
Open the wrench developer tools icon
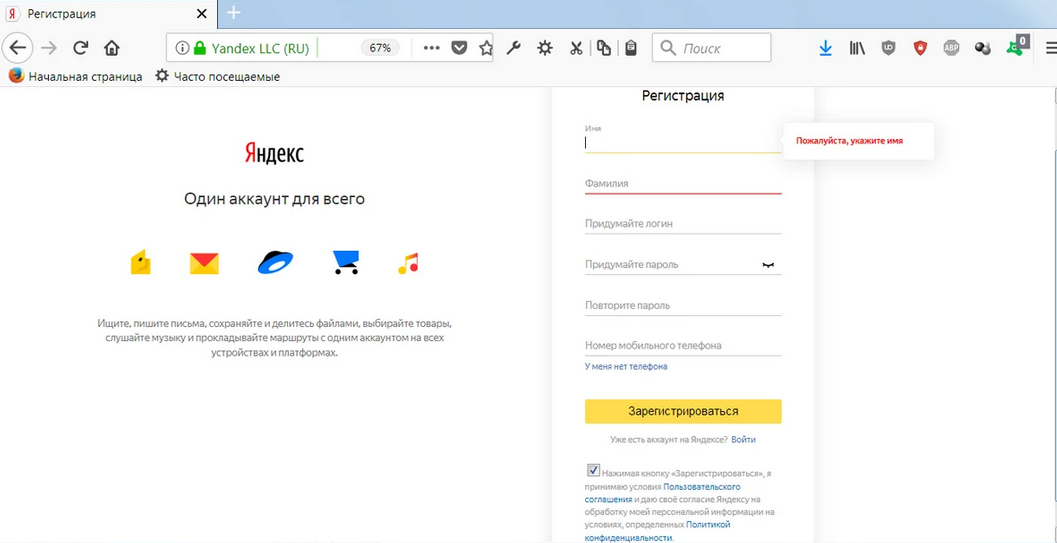pos(514,48)
